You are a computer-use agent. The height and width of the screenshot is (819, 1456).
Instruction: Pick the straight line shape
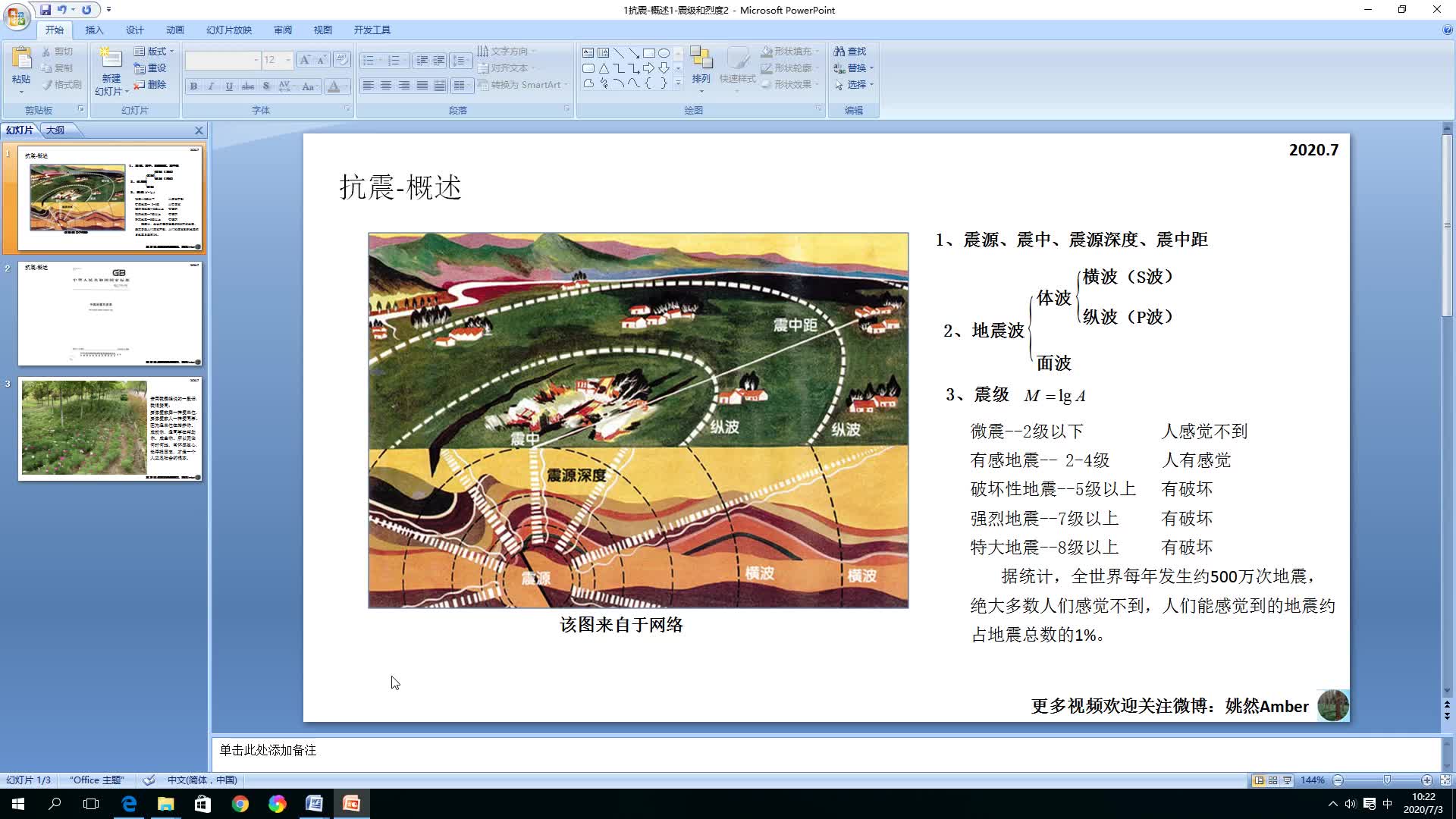[619, 53]
